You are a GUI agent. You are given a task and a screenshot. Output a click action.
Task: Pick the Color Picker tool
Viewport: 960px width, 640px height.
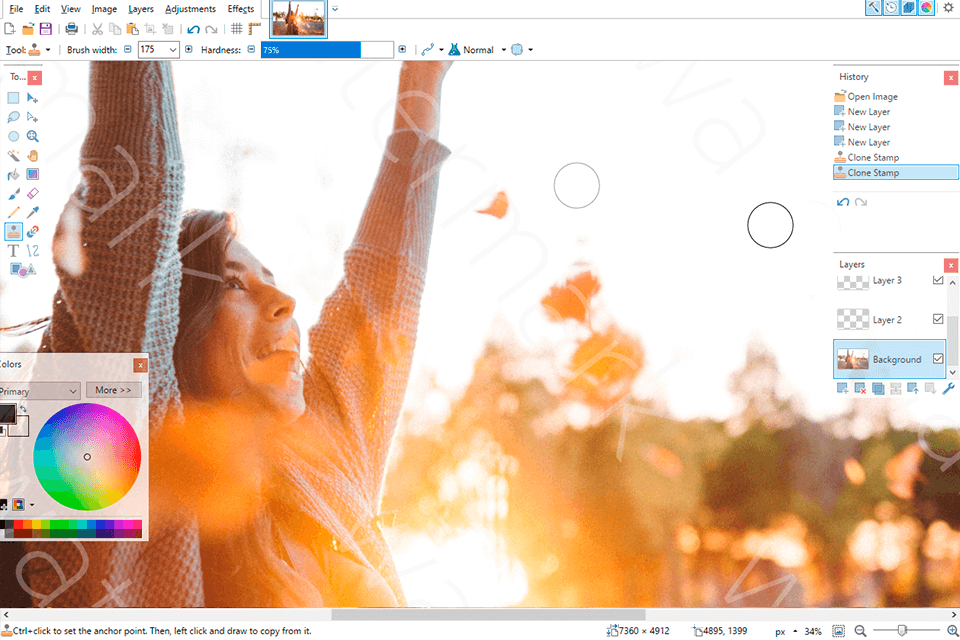[x=33, y=211]
